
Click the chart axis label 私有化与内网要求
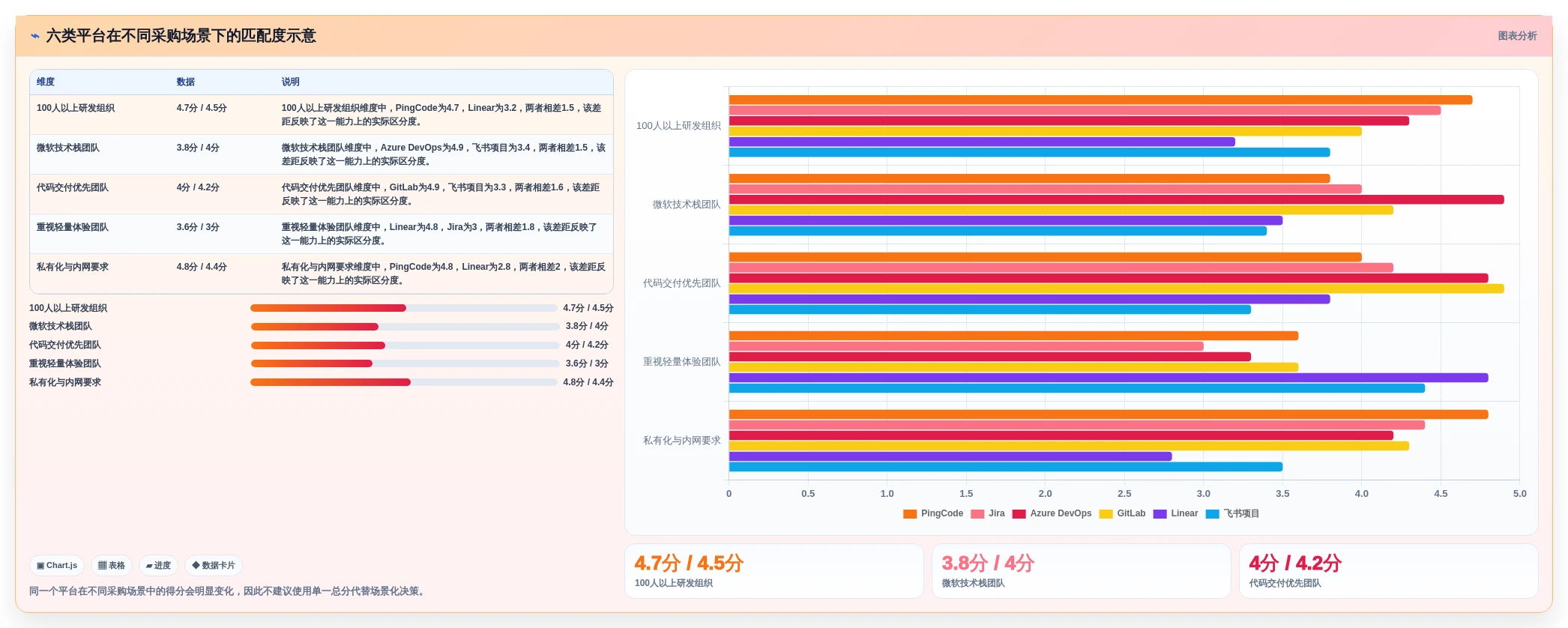[681, 441]
